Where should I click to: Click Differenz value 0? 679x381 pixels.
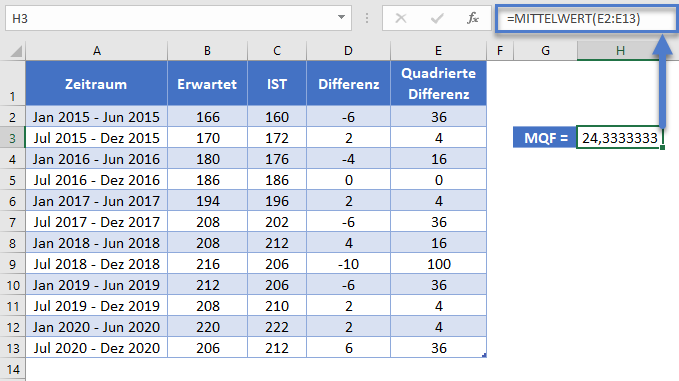tap(348, 180)
